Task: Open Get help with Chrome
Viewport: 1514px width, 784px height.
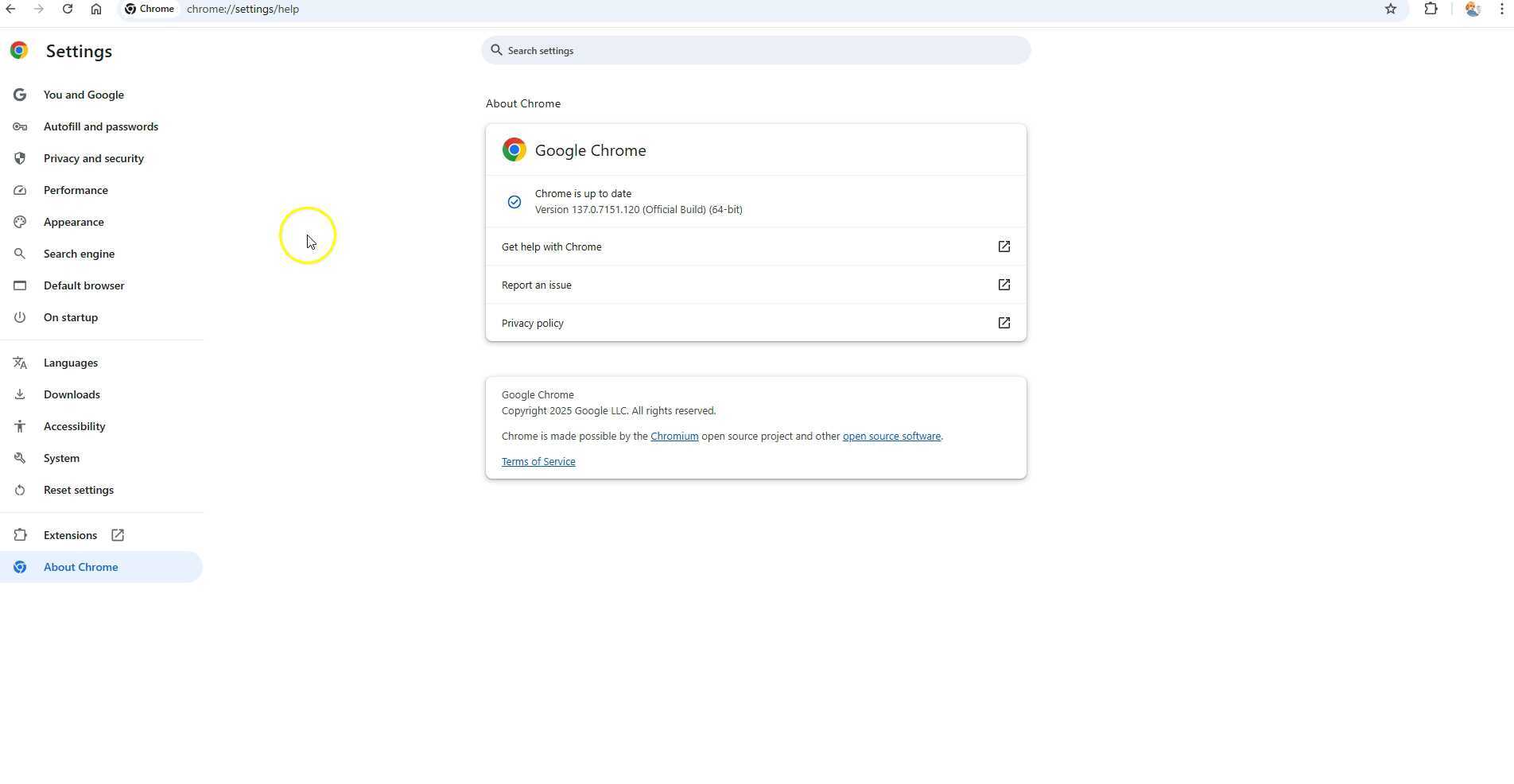Action: 755,246
